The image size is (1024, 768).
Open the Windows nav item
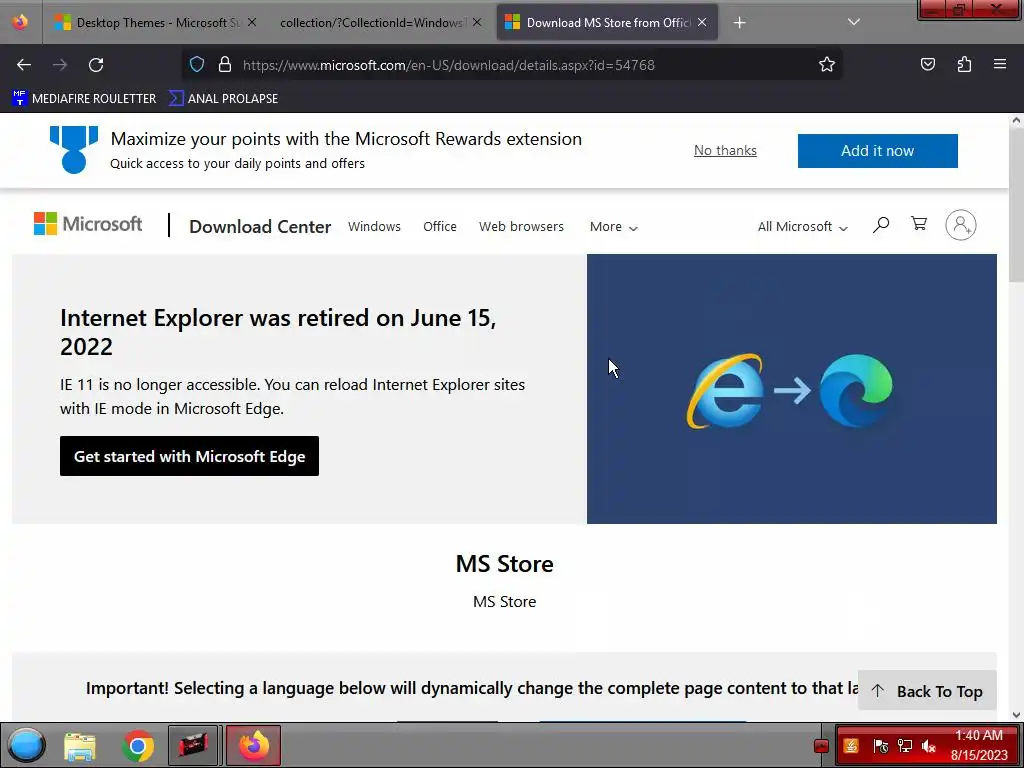(374, 227)
